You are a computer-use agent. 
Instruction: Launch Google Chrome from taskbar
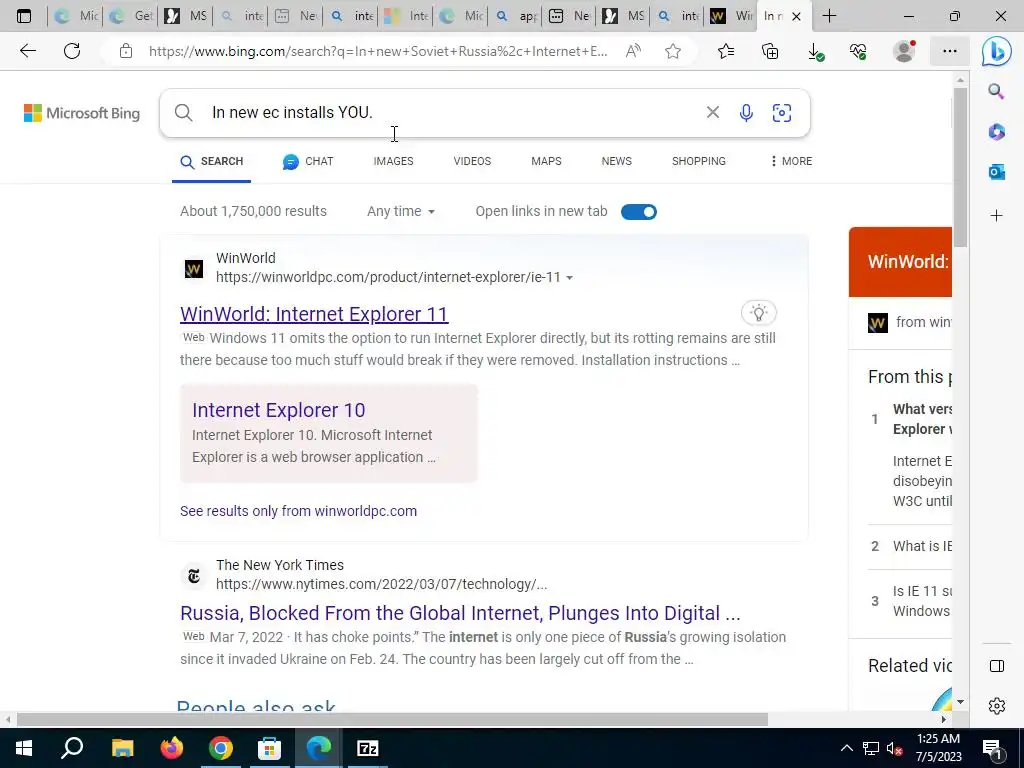click(221, 748)
